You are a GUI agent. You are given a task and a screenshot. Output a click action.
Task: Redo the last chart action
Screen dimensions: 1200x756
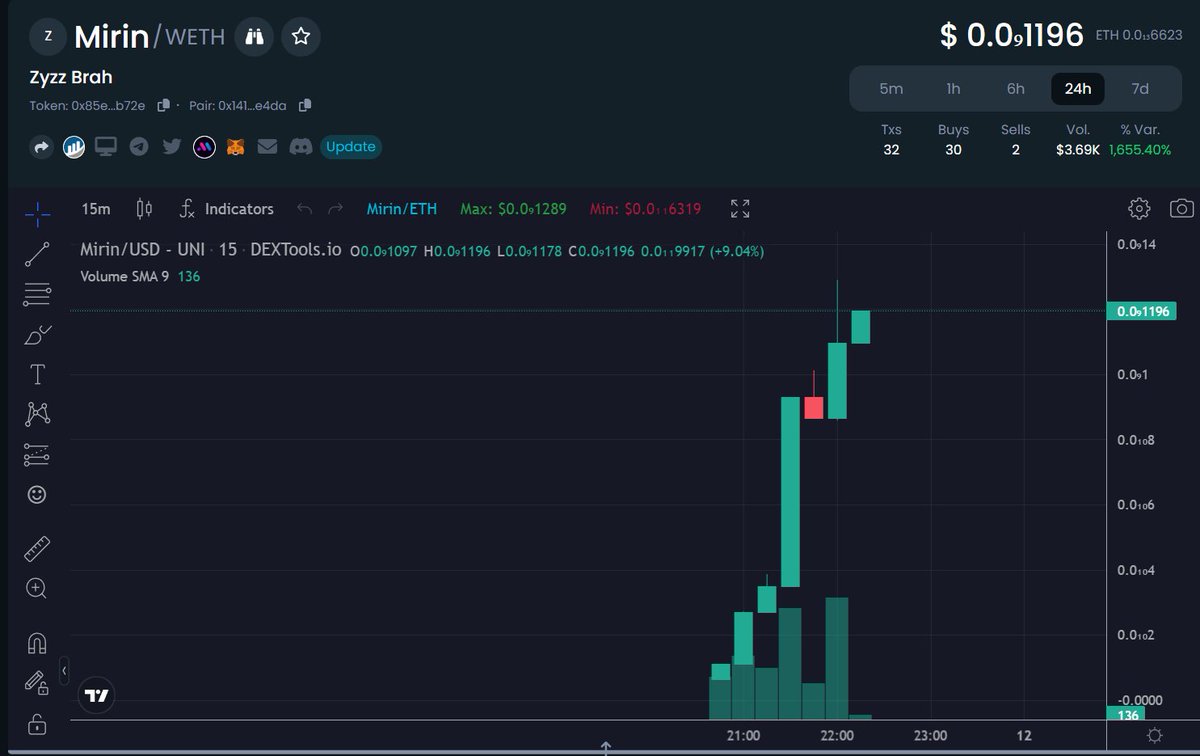pyautogui.click(x=336, y=209)
